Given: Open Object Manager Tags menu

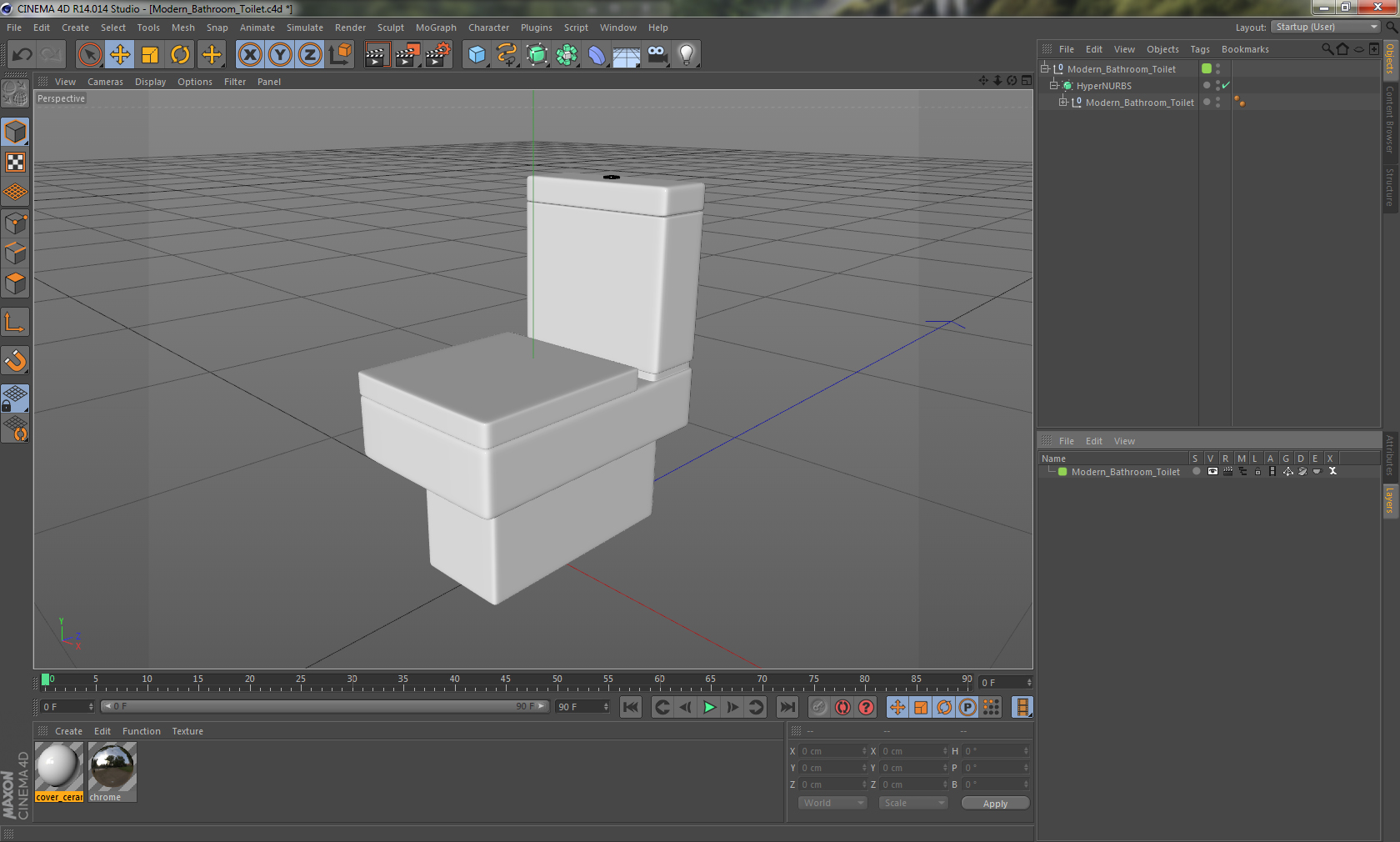Looking at the screenshot, I should pos(1200,49).
